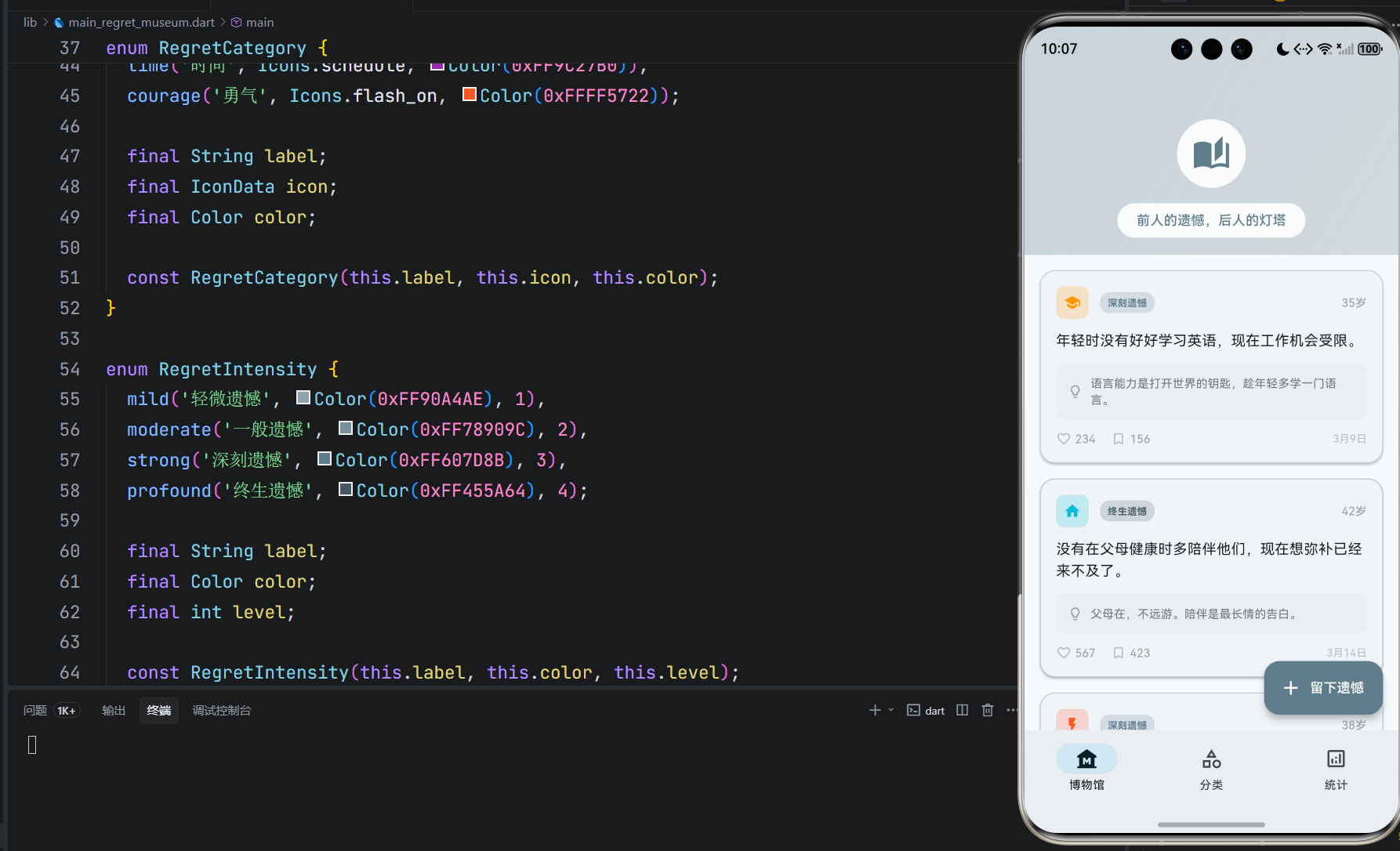Click the lightbulb icon beside 父母在 advice
Screen dimensions: 1400x851
[1075, 614]
